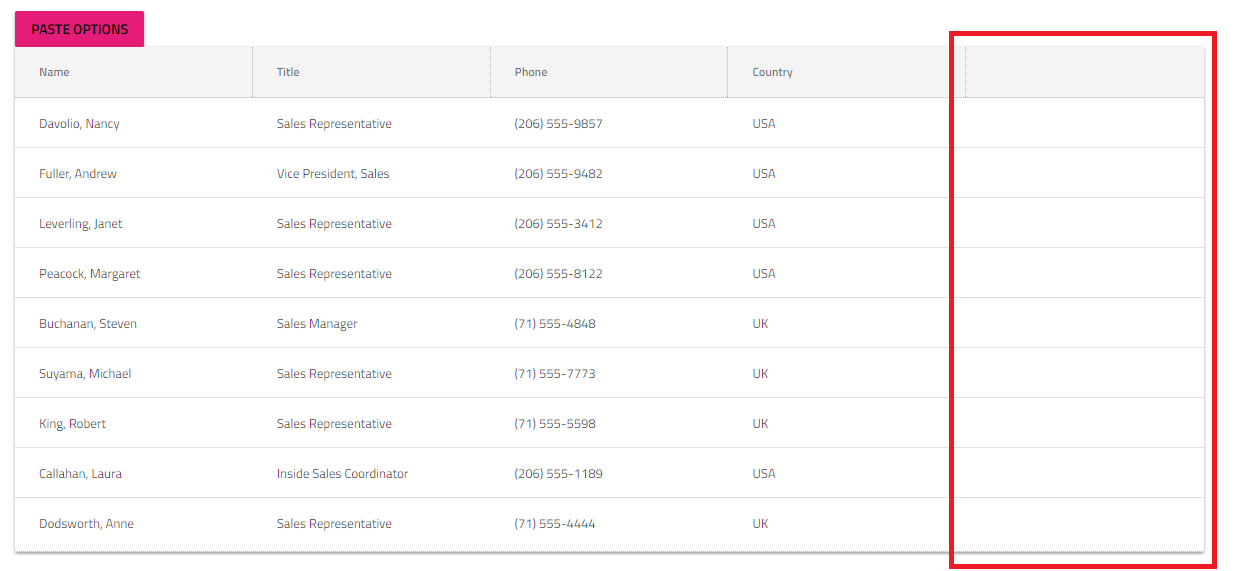
Task: Open the Paste Options button
Action: [79, 29]
